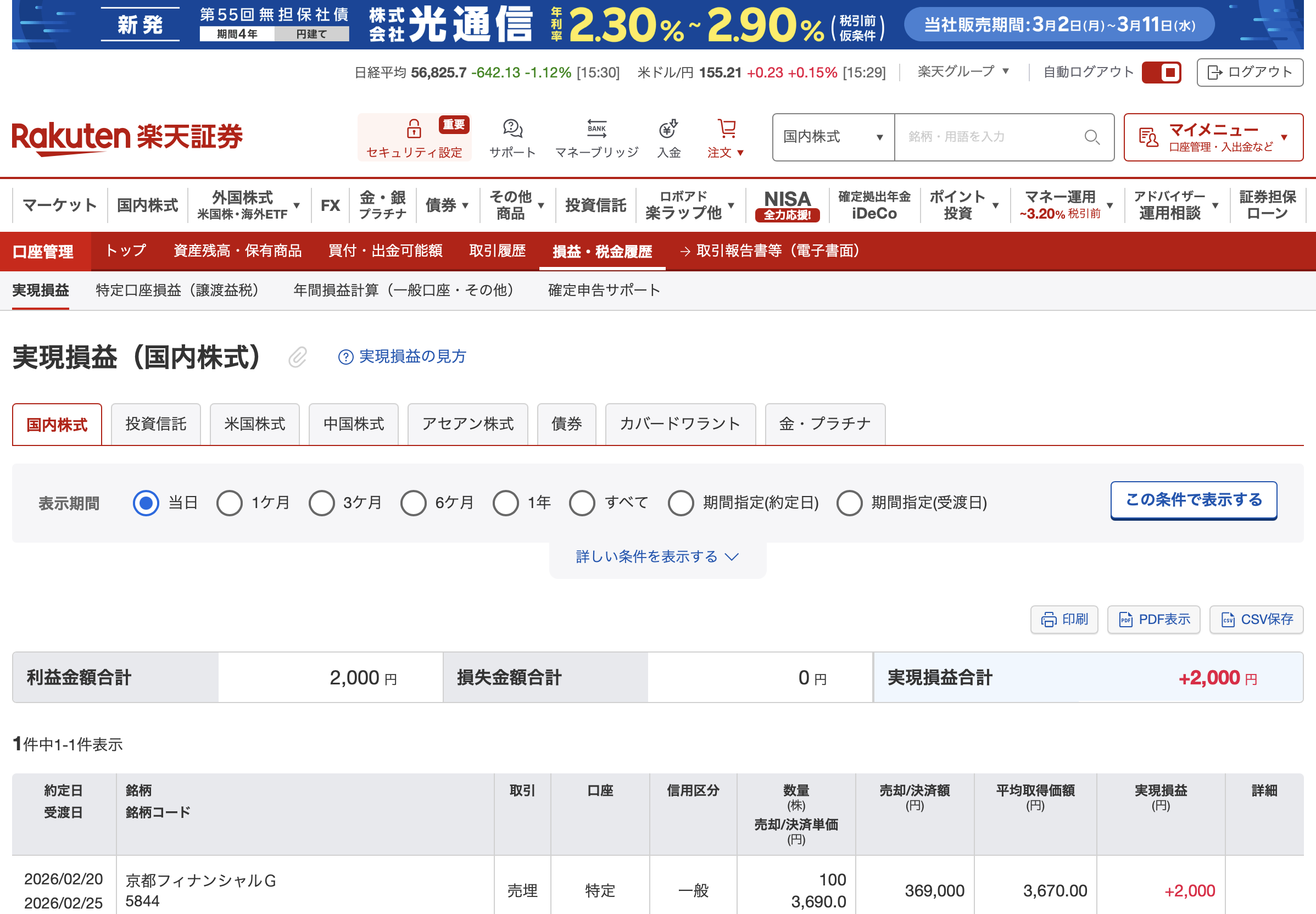Open the order cart icon
The height and width of the screenshot is (914, 1316).
pos(726,129)
